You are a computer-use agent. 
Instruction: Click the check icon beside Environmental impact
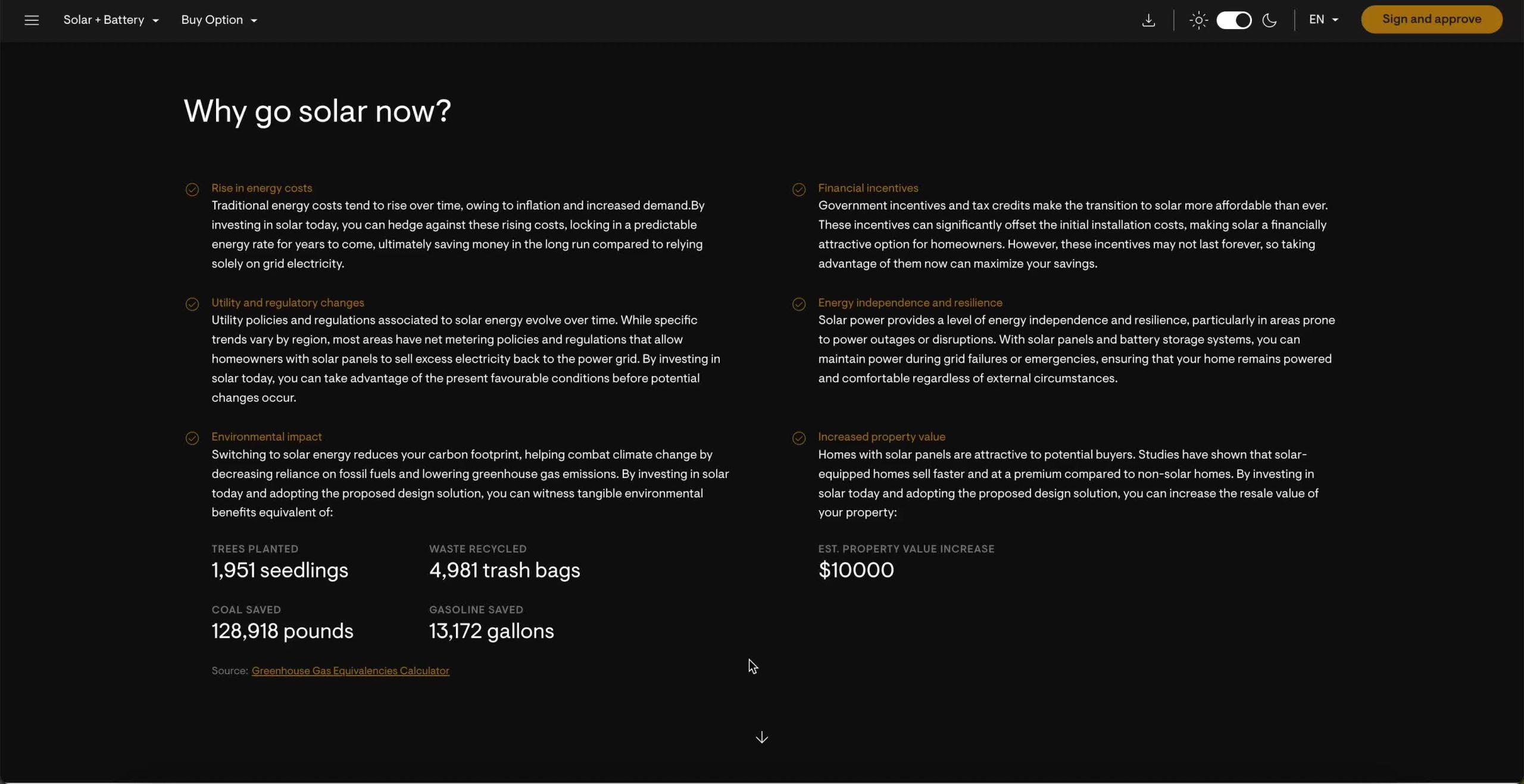coord(192,438)
